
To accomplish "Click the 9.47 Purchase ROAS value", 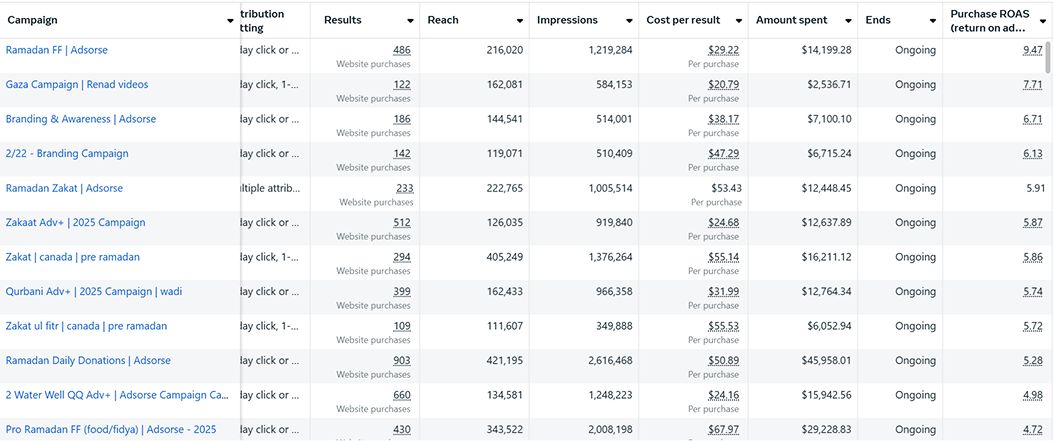I will (x=1032, y=50).
